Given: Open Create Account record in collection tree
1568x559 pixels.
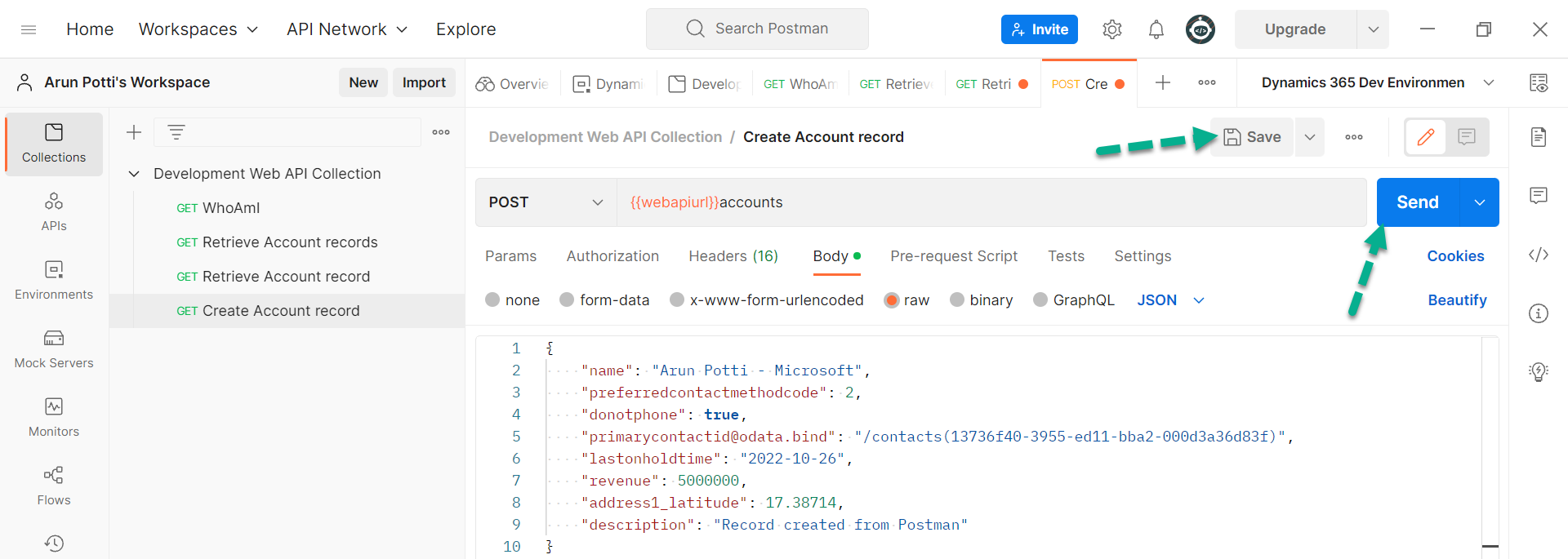Looking at the screenshot, I should click(x=287, y=311).
